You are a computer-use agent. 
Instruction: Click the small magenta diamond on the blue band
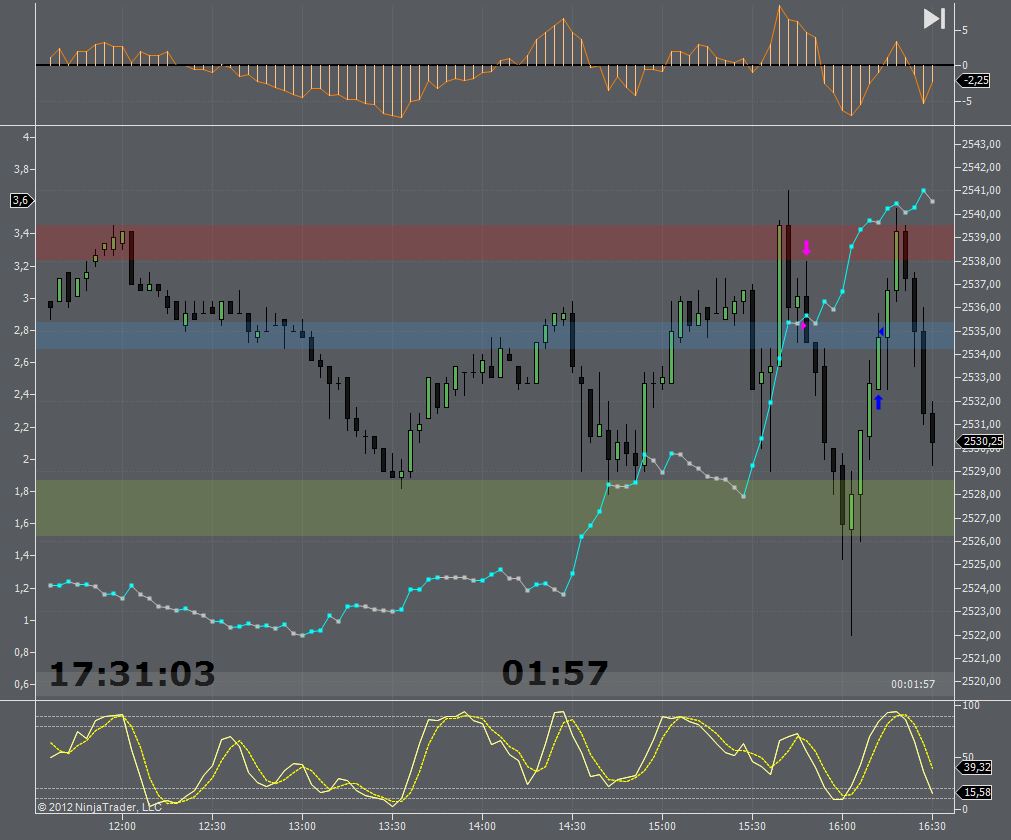click(x=803, y=326)
